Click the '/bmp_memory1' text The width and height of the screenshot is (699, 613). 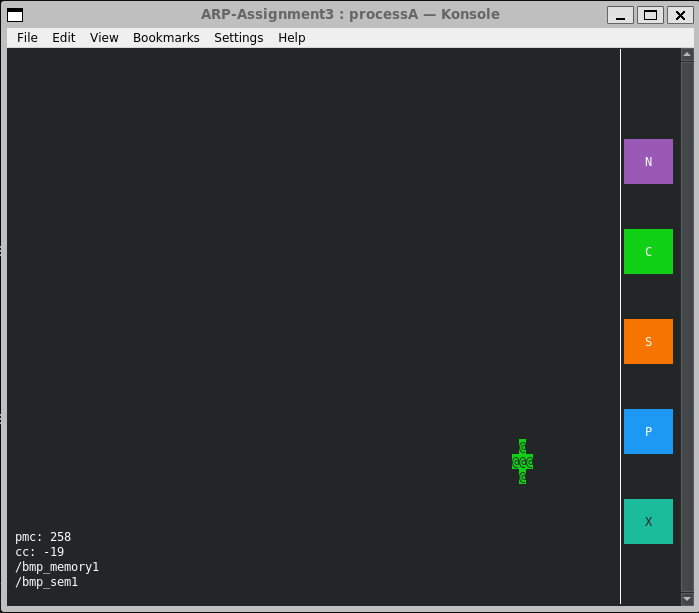57,567
